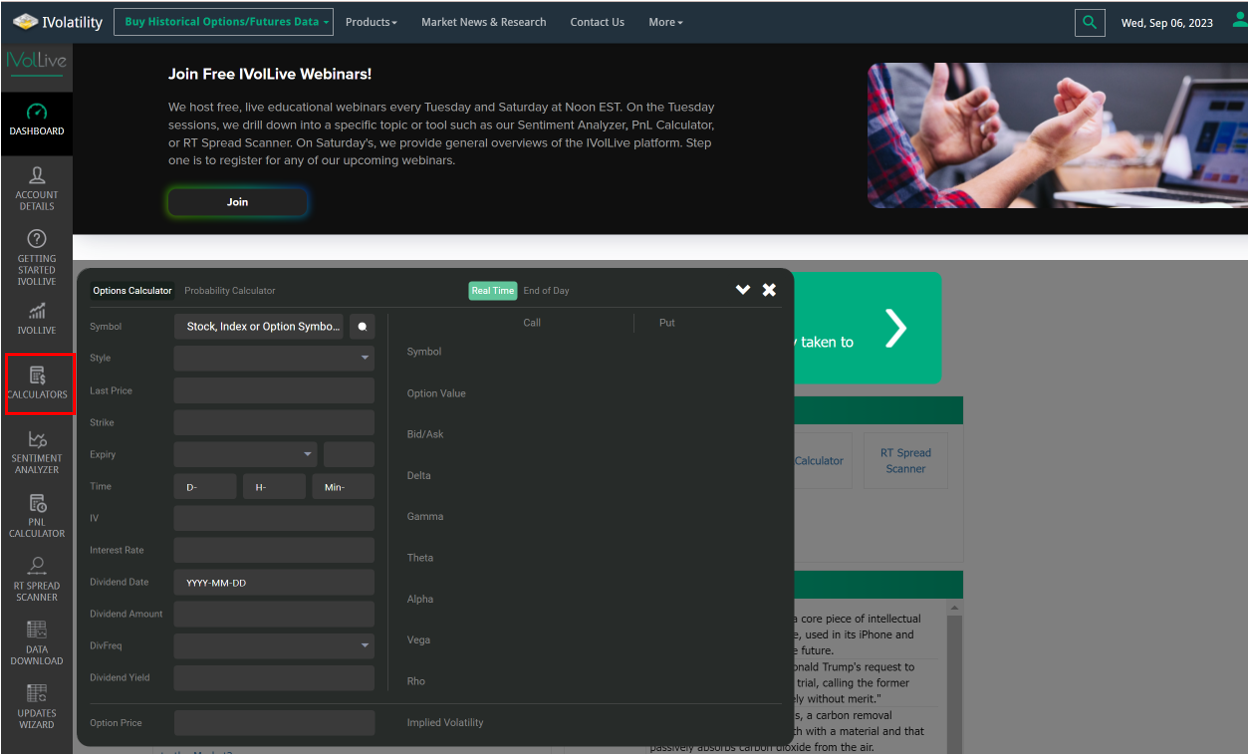Click the green banner right arrow

tap(896, 328)
